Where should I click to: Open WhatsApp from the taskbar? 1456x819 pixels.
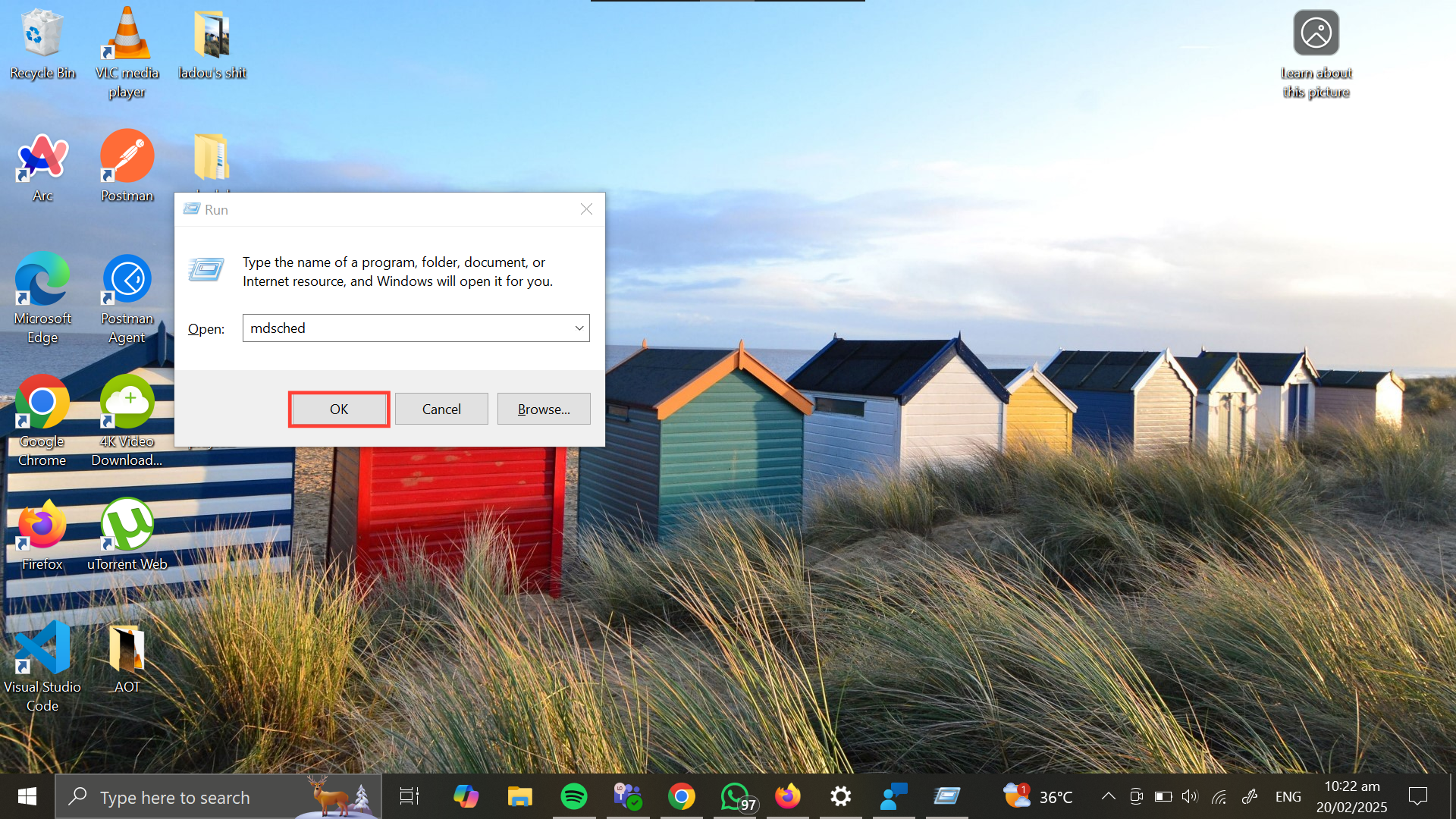[736, 796]
